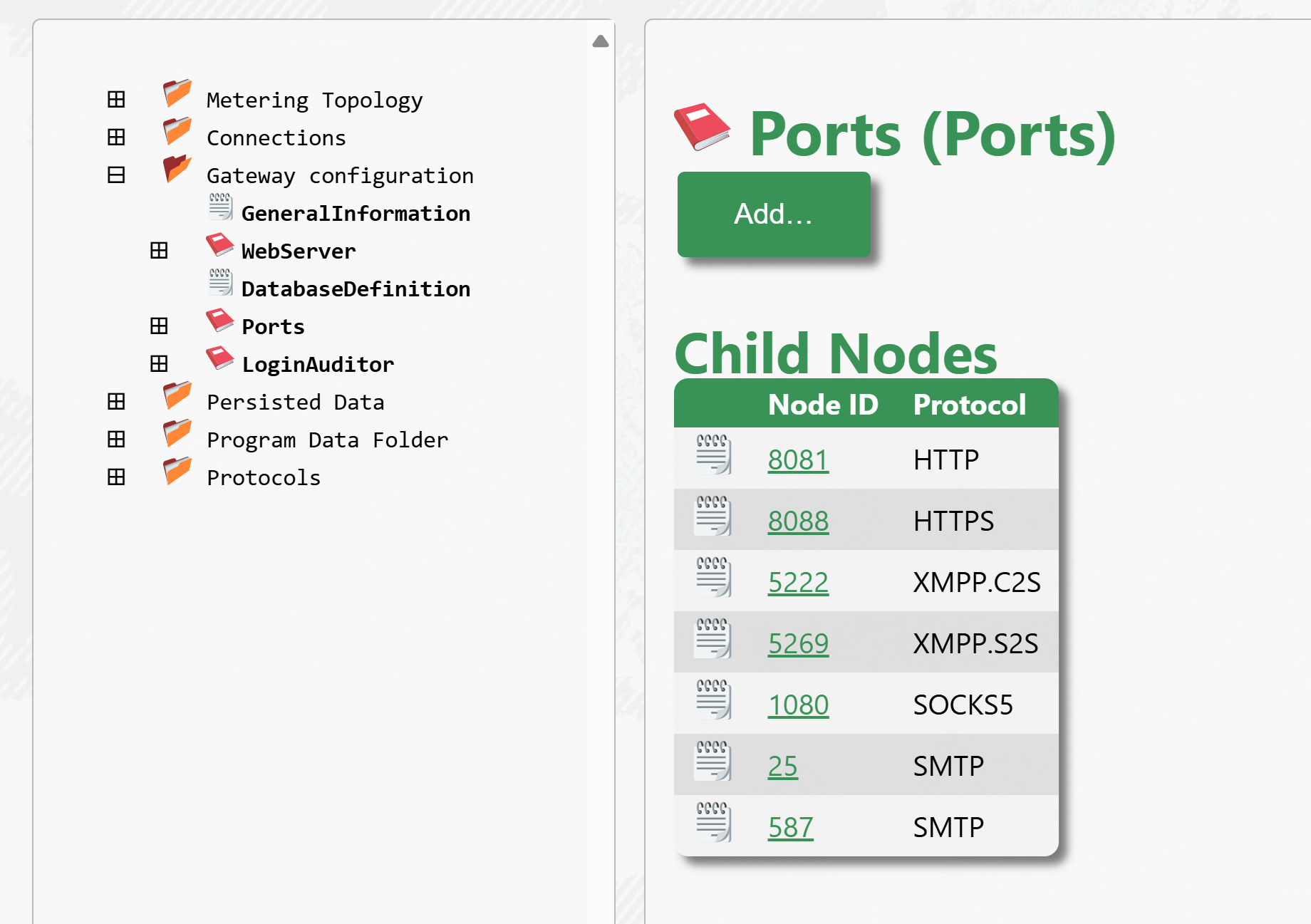Click the notepad icon in the 1080 row
1311x924 pixels.
tap(712, 700)
